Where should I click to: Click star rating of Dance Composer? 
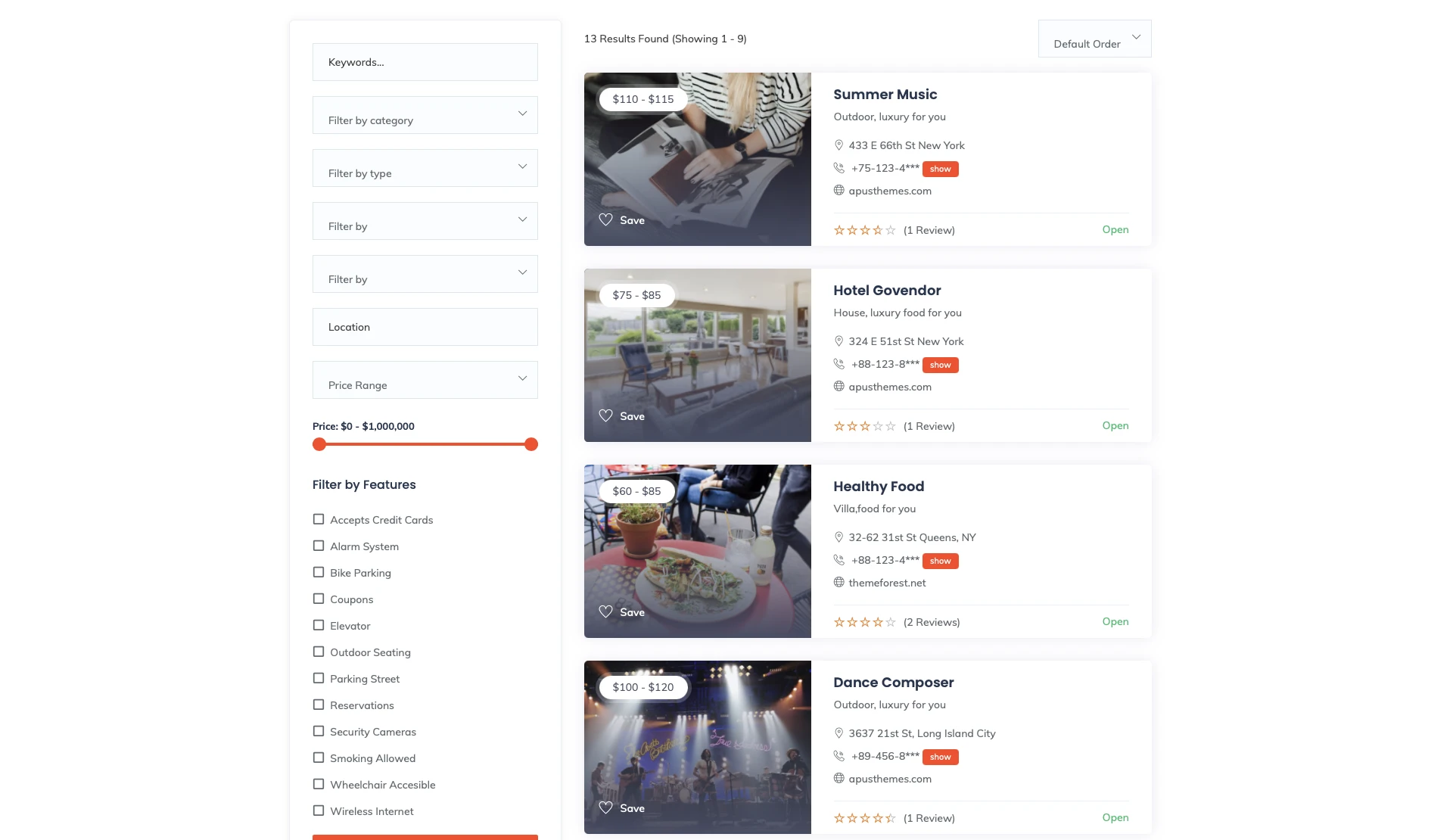[x=864, y=818]
